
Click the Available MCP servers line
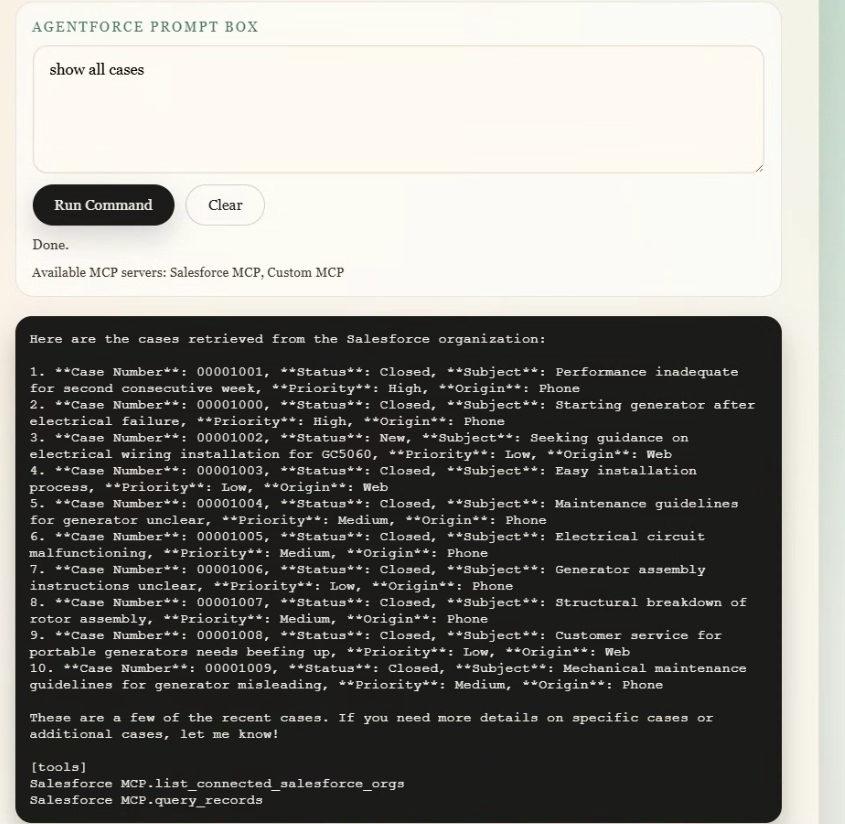tap(188, 272)
